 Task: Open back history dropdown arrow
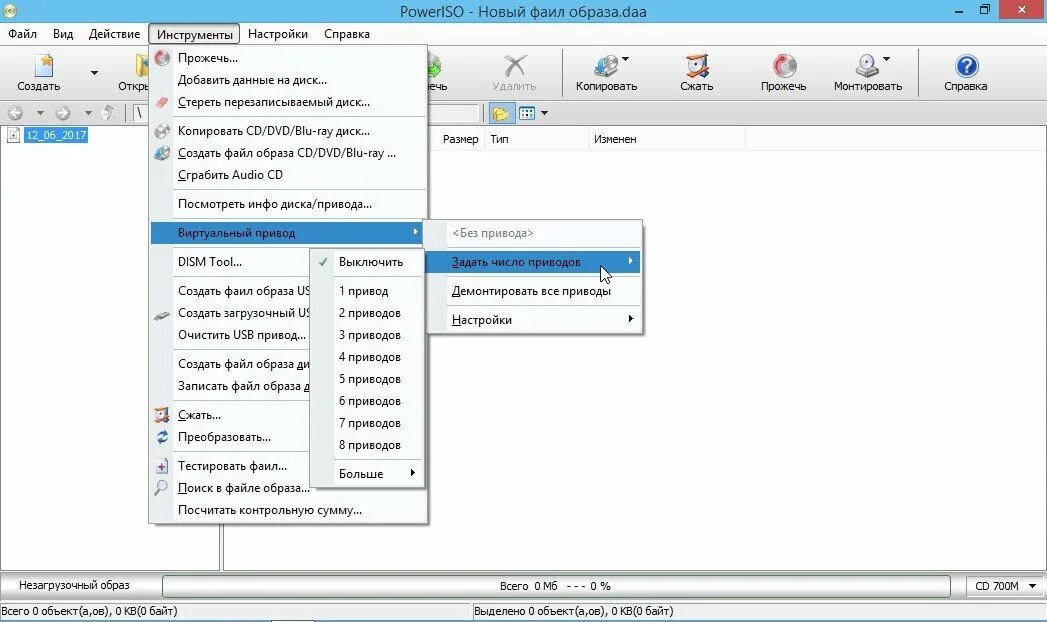coord(40,113)
